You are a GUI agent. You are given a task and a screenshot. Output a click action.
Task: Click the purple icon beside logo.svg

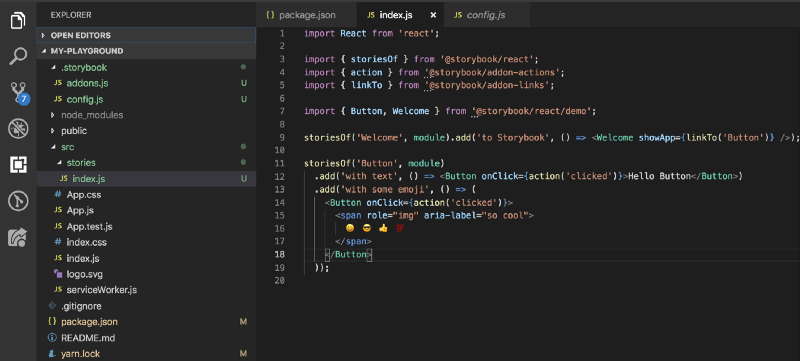pyautogui.click(x=58, y=274)
